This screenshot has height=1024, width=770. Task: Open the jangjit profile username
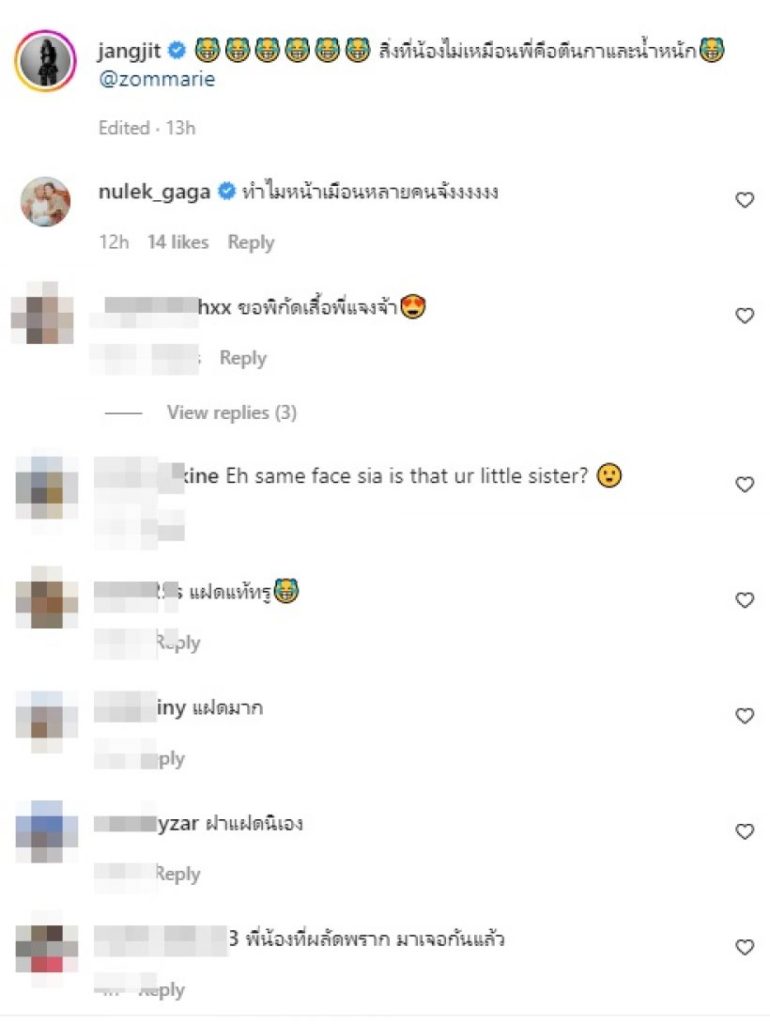pyautogui.click(x=129, y=50)
